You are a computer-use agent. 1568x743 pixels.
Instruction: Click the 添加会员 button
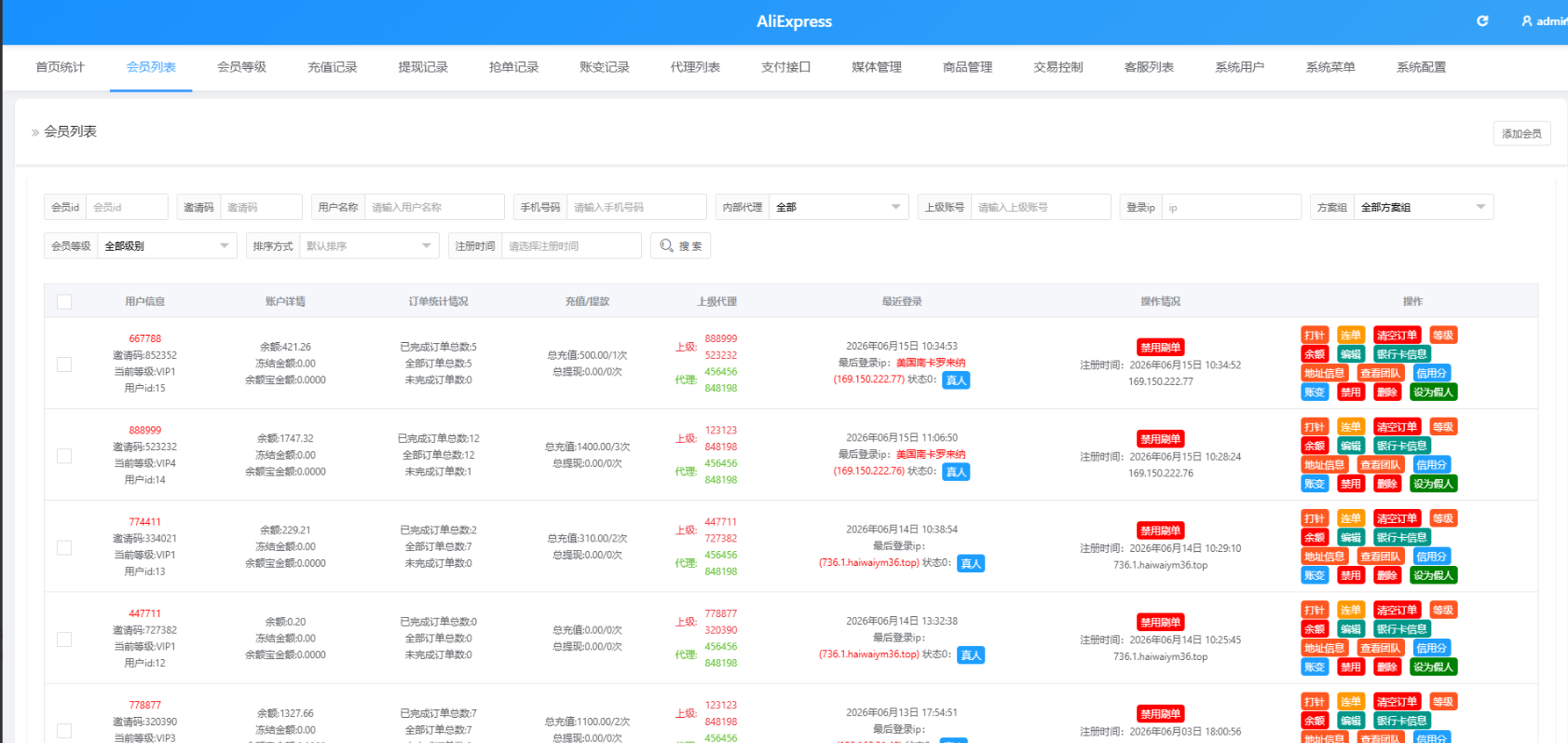tap(1521, 133)
